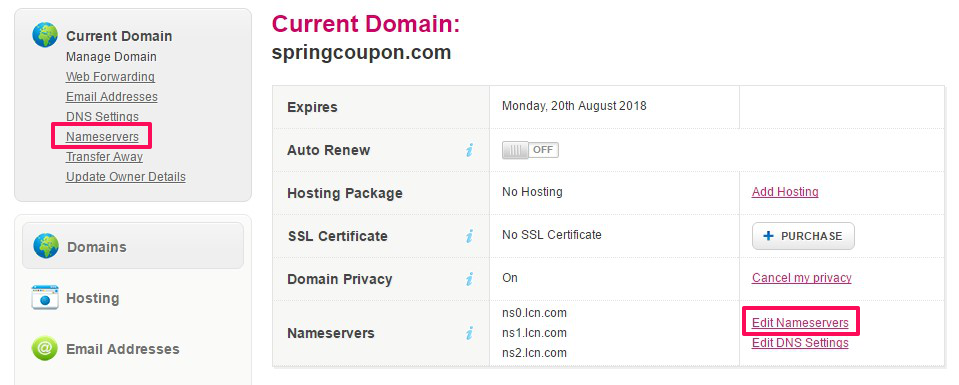The image size is (959, 385).
Task: Open the Web Forwarding sidebar link
Action: click(x=110, y=77)
